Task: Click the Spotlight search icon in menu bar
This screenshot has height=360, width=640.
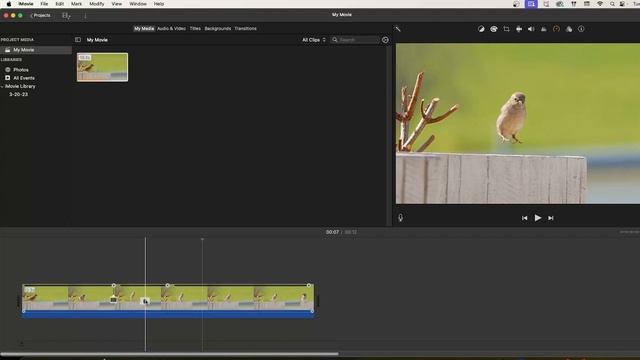Action: point(612,4)
